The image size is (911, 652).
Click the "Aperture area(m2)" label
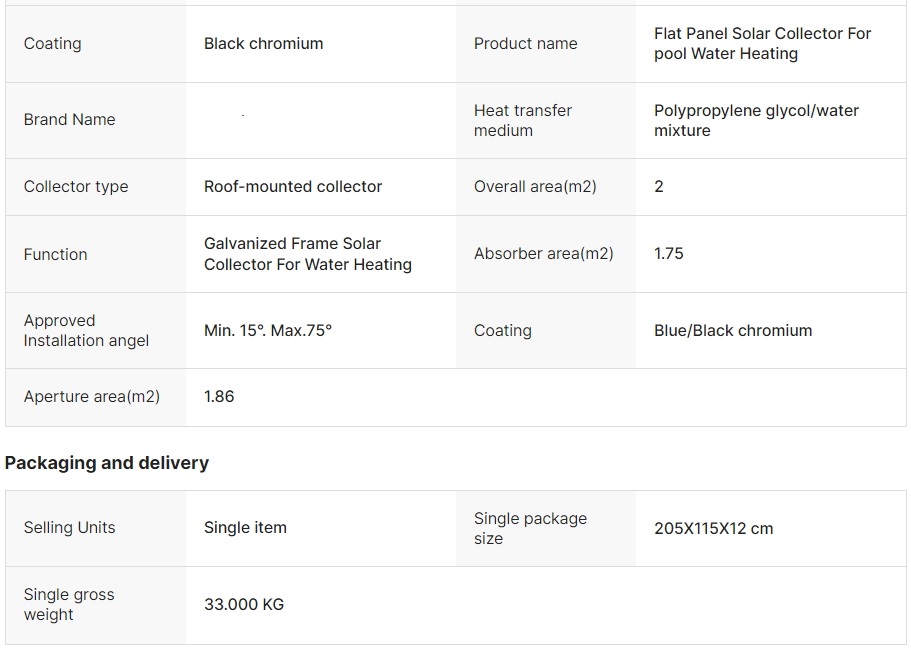(x=91, y=397)
